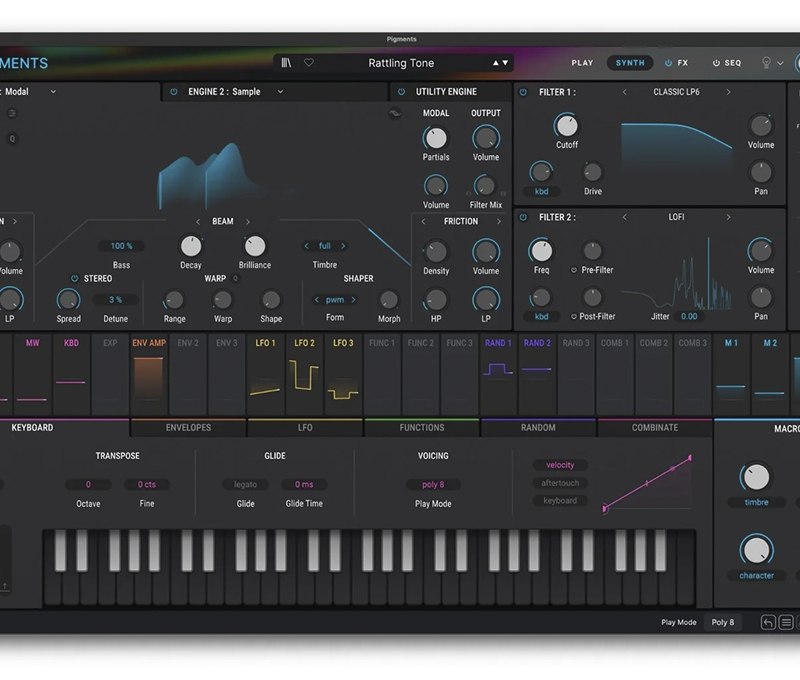Screen dimensions: 800x680
Task: Click the keyboard curve button
Action: tap(560, 500)
